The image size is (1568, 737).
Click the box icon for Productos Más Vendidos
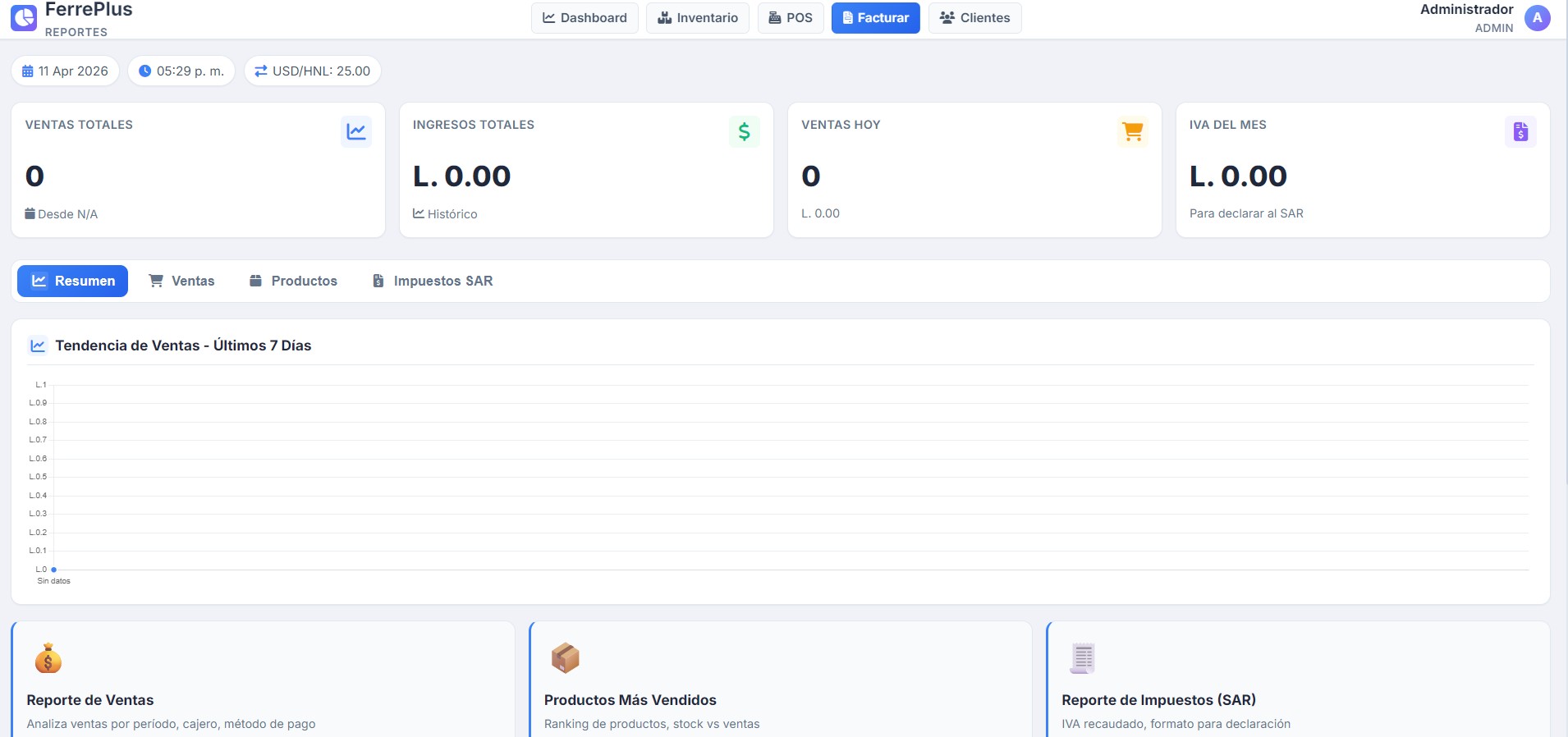pyautogui.click(x=566, y=658)
